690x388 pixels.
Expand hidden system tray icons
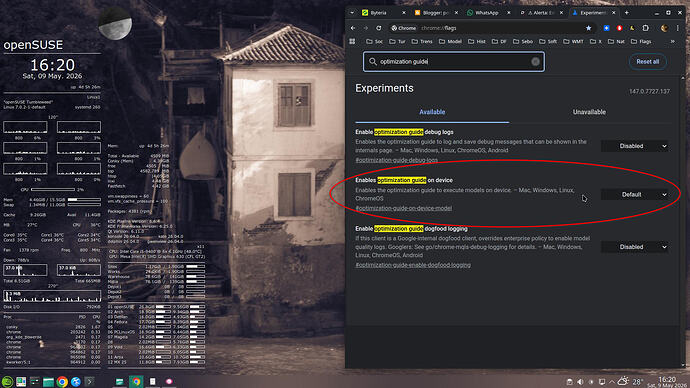pos(612,382)
